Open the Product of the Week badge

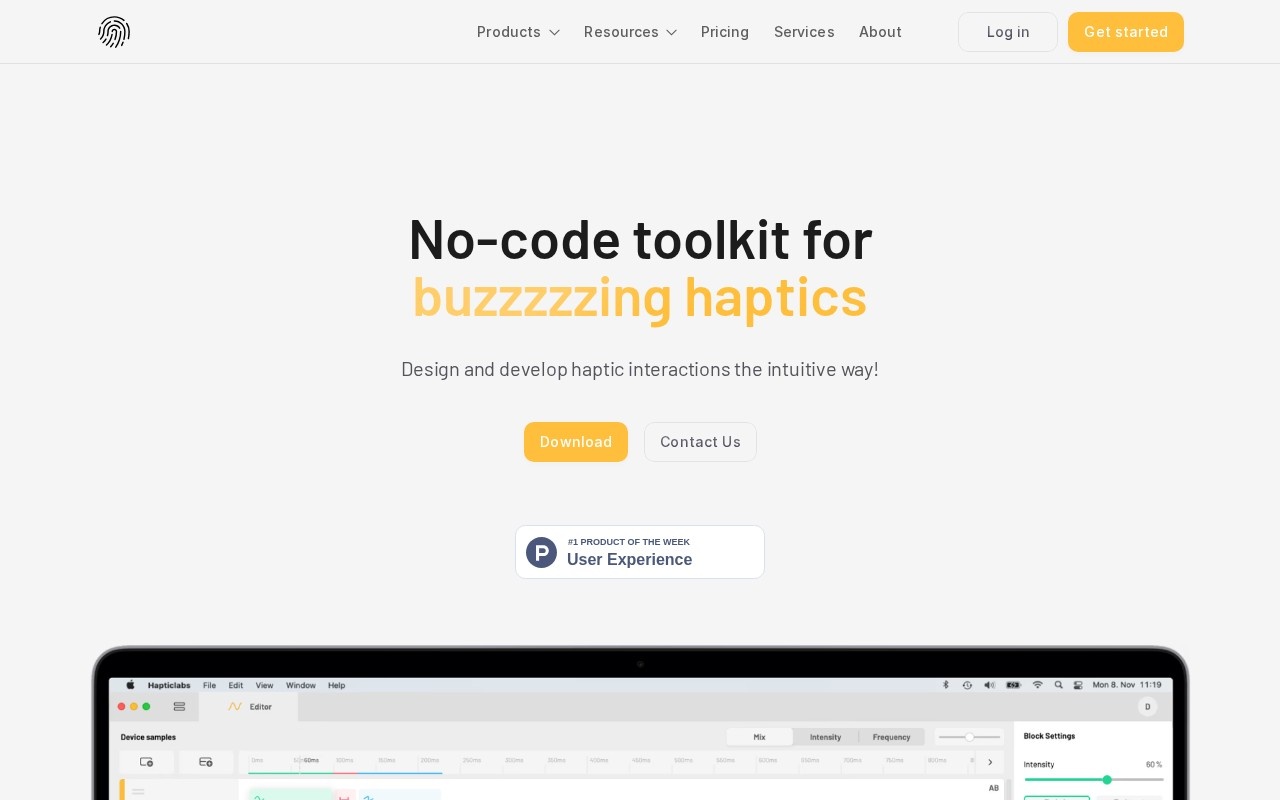click(x=640, y=552)
